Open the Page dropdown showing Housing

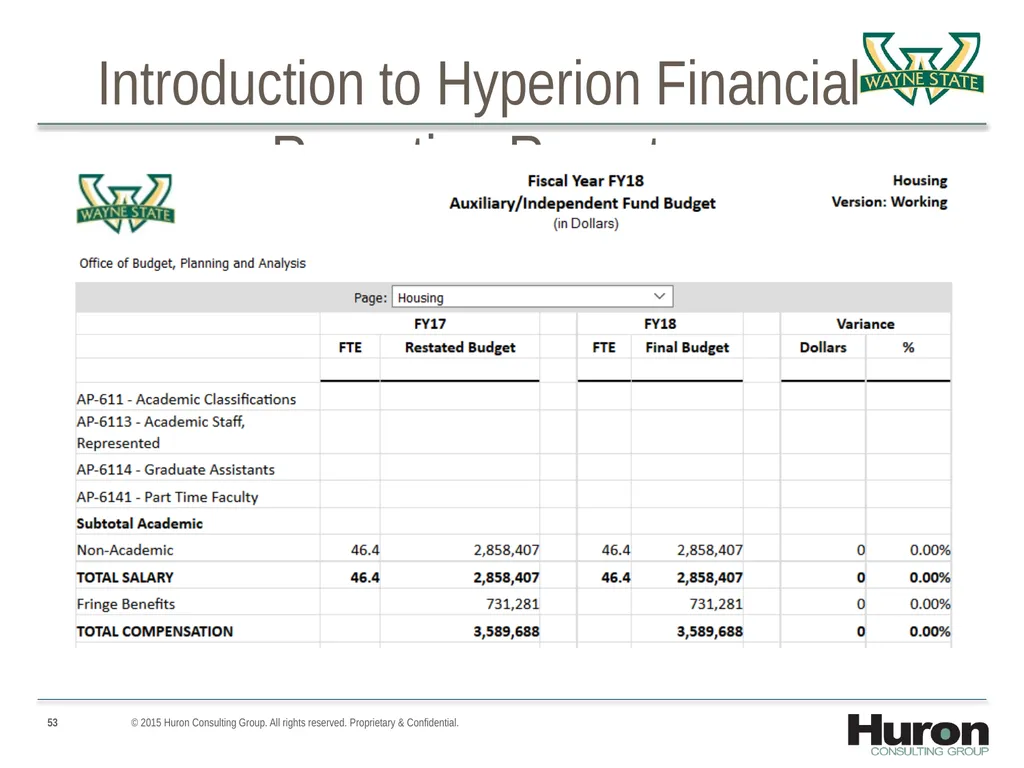(532, 297)
